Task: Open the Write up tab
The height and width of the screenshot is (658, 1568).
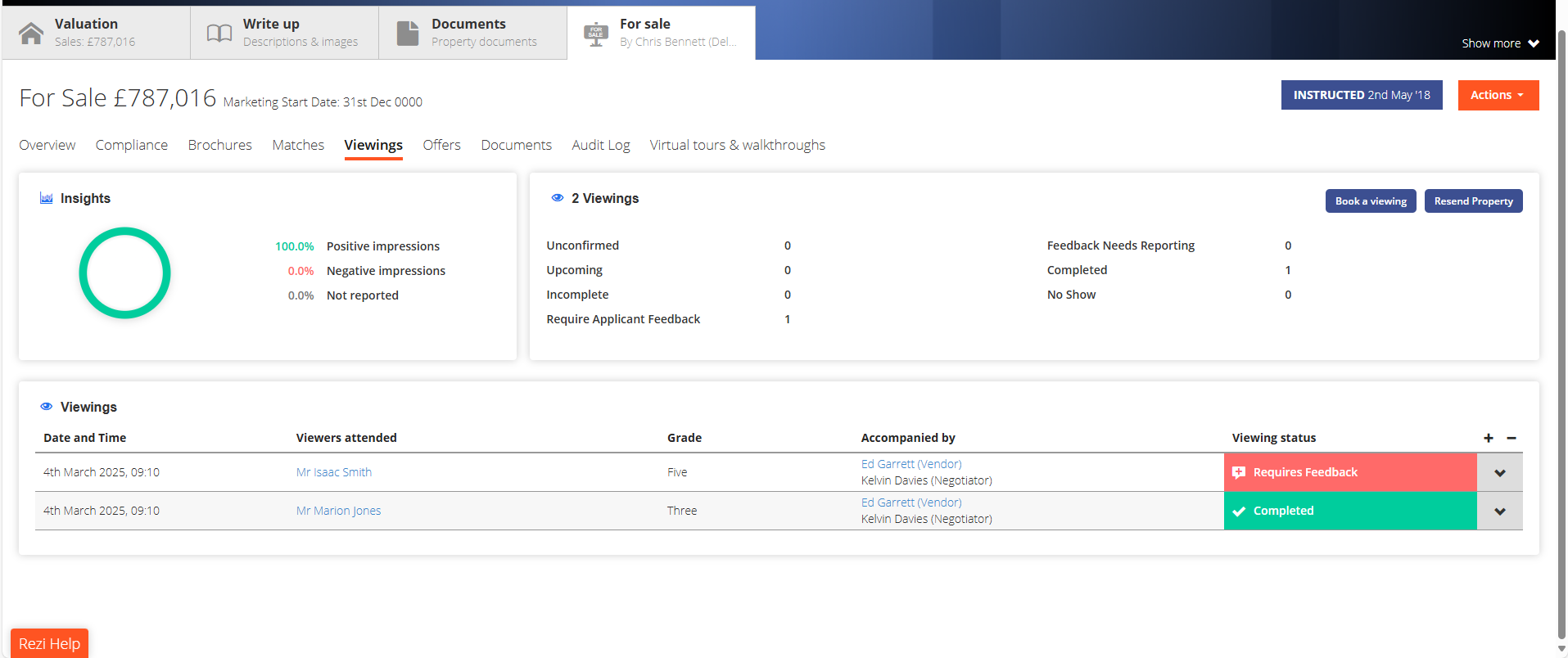Action: [x=284, y=33]
